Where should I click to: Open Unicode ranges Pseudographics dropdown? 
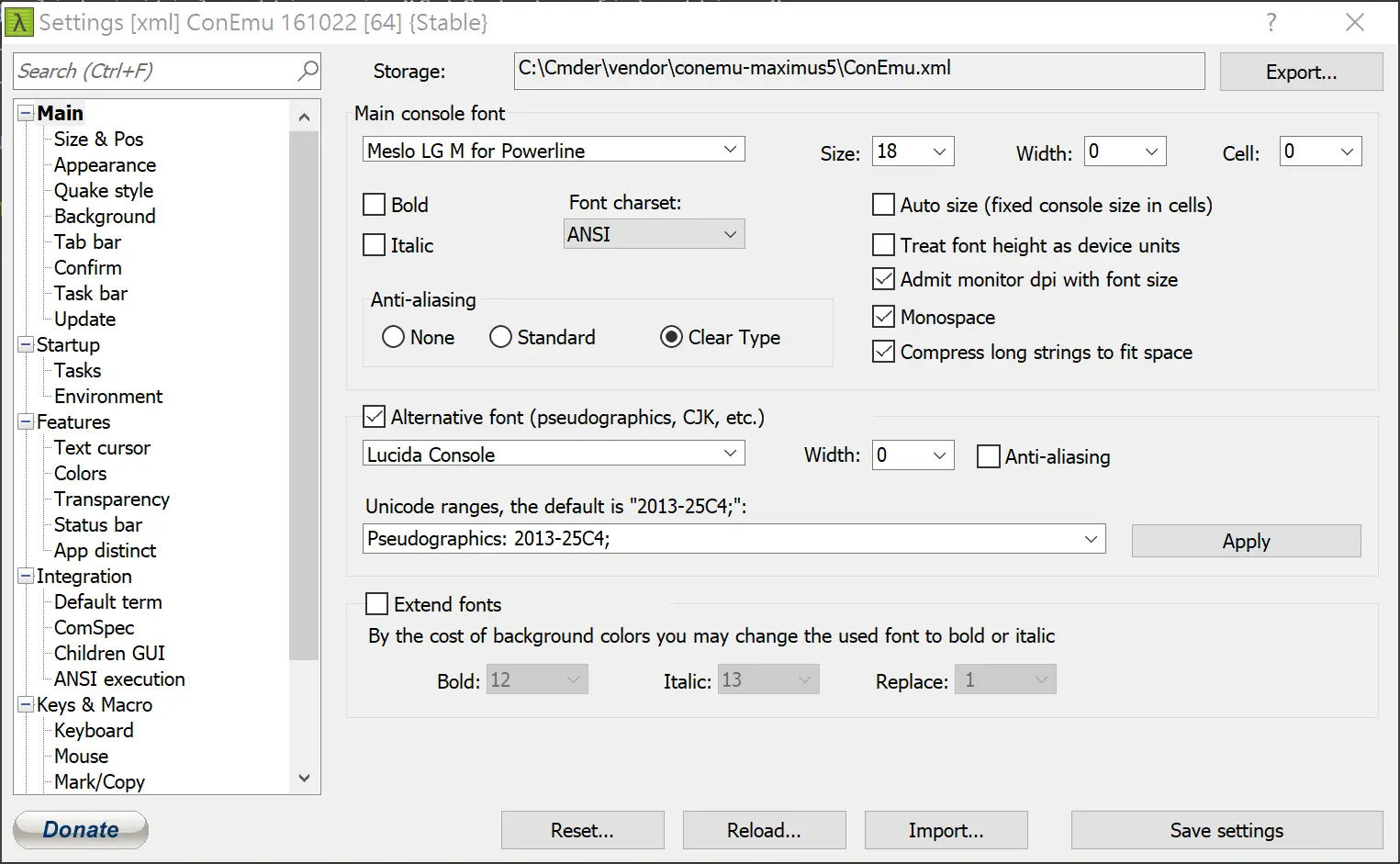pos(734,539)
